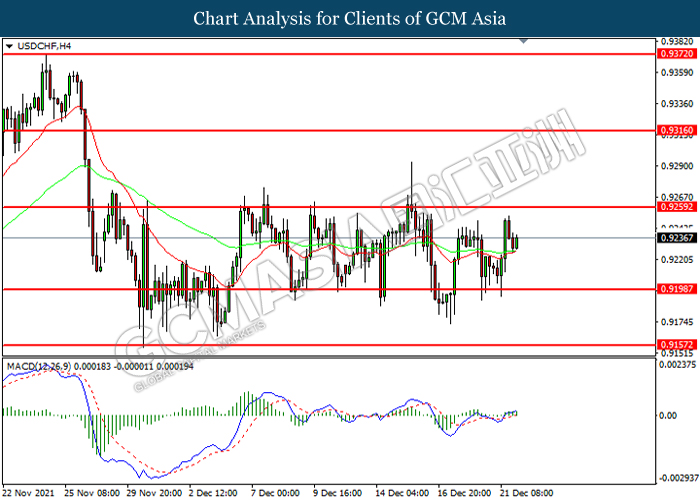This screenshot has width=700, height=500.
Task: Click the MACD scale value -0.002937
Action: [679, 478]
